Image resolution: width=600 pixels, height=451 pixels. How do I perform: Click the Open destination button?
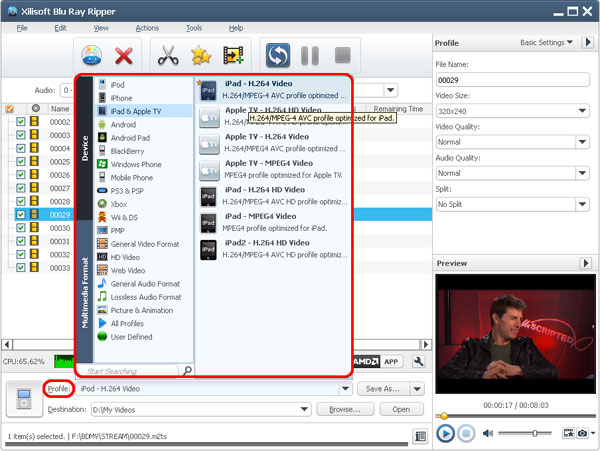401,409
